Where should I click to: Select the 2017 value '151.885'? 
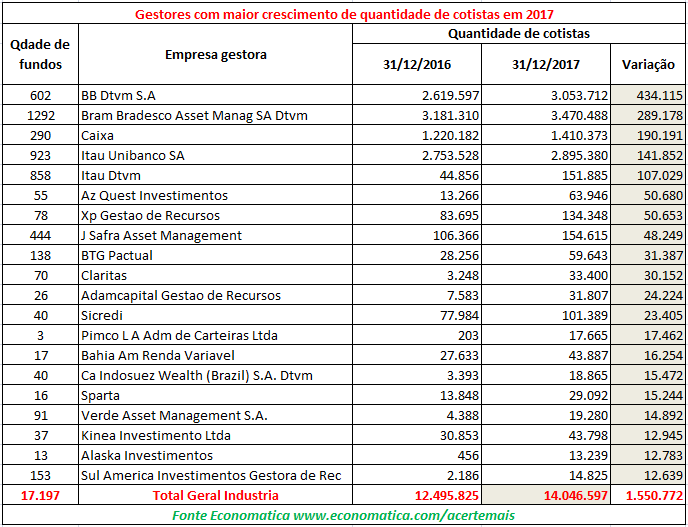tap(546, 176)
